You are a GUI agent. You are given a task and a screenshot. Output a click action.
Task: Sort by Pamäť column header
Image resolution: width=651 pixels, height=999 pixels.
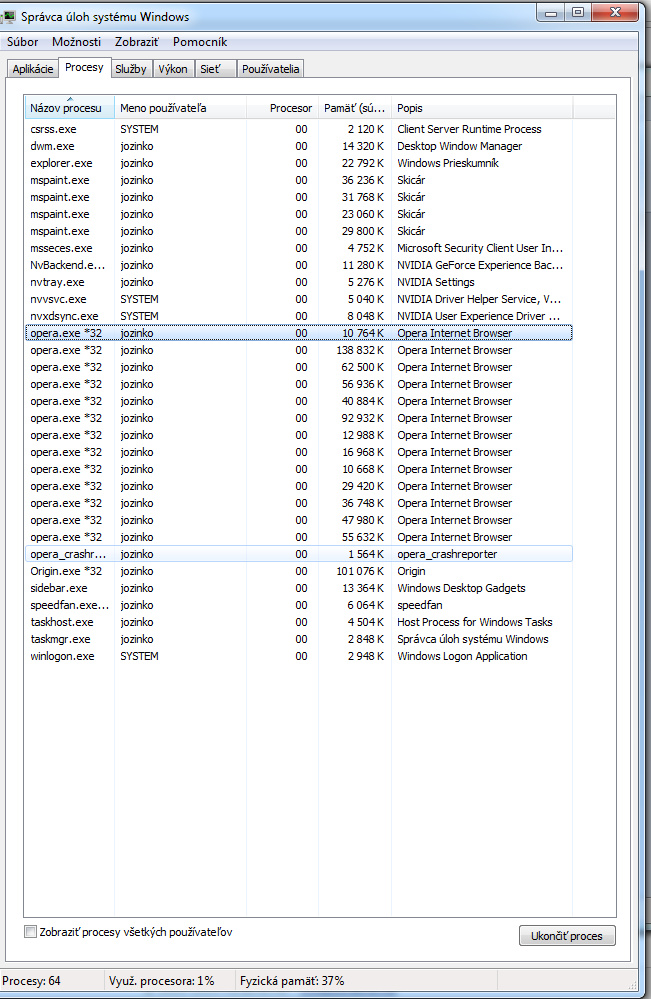[x=354, y=108]
